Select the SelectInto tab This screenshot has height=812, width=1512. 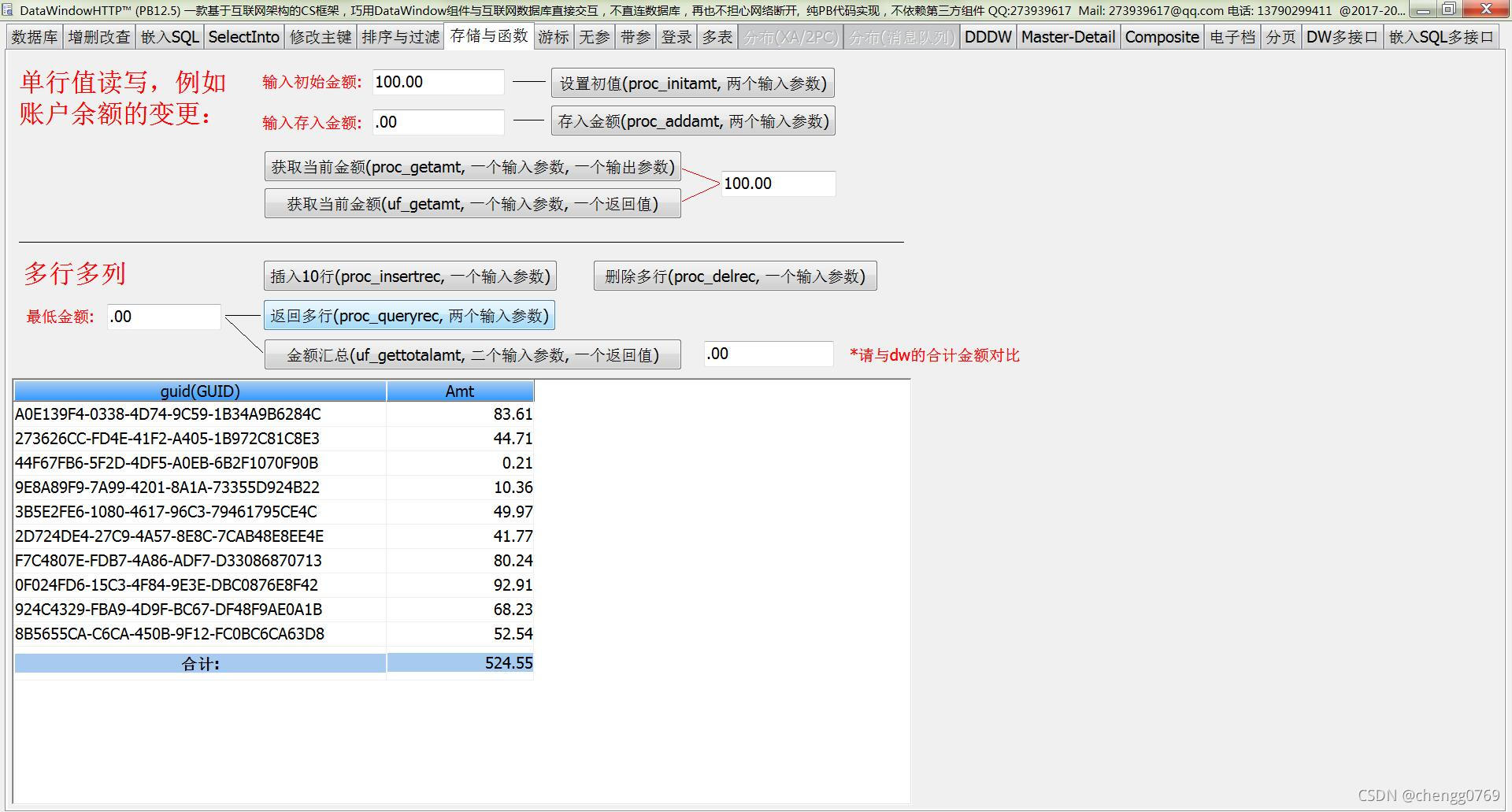coord(243,37)
